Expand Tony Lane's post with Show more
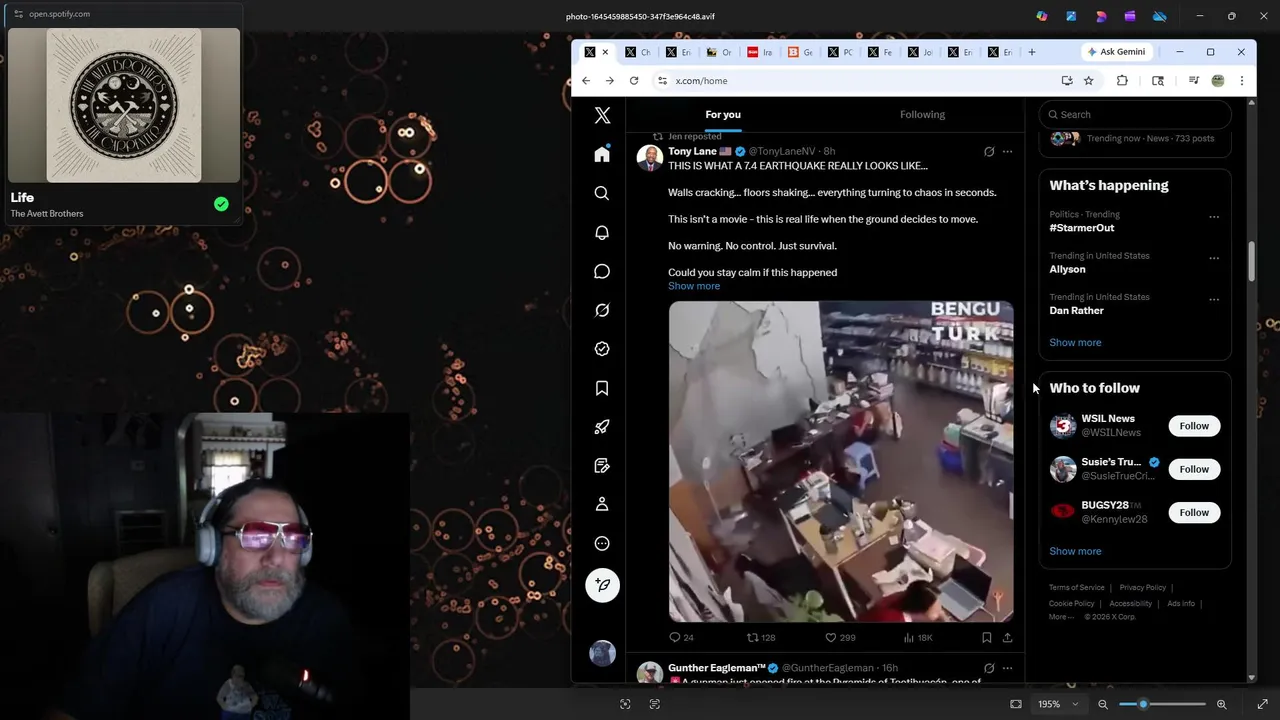 pyautogui.click(x=694, y=286)
